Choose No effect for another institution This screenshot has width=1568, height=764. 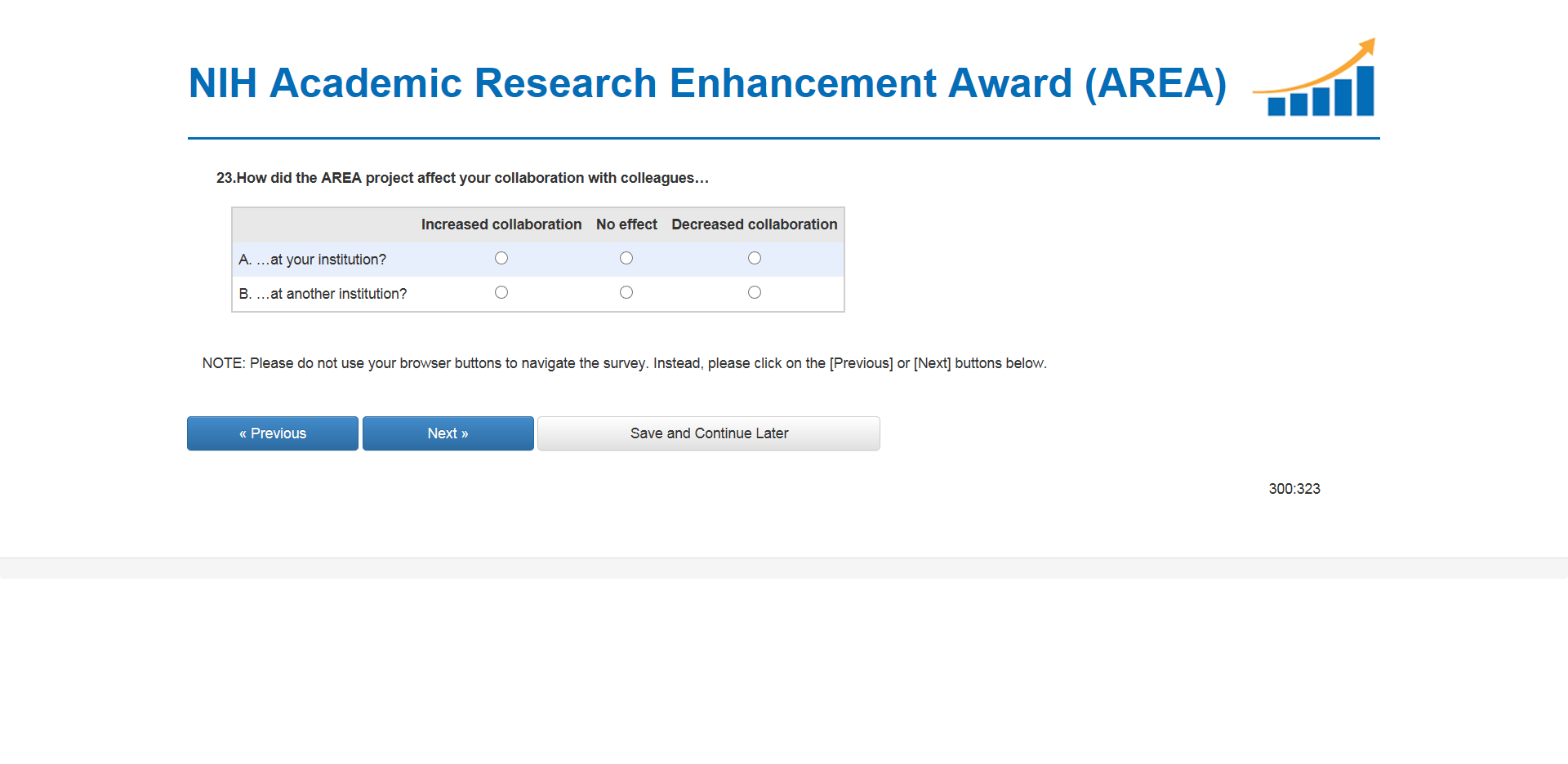pyautogui.click(x=626, y=292)
